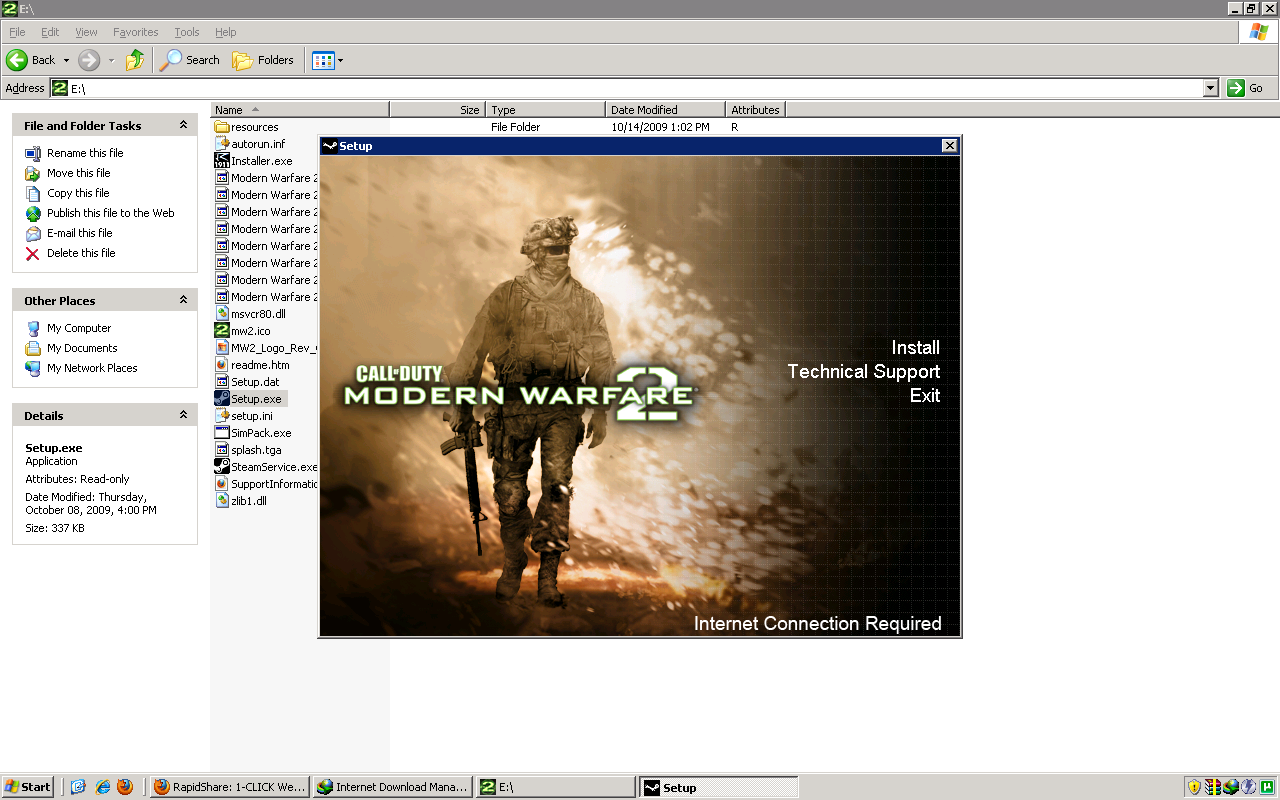Collapse the File and Folder Tasks panel
Screen dimensions: 1280x800
(x=183, y=125)
